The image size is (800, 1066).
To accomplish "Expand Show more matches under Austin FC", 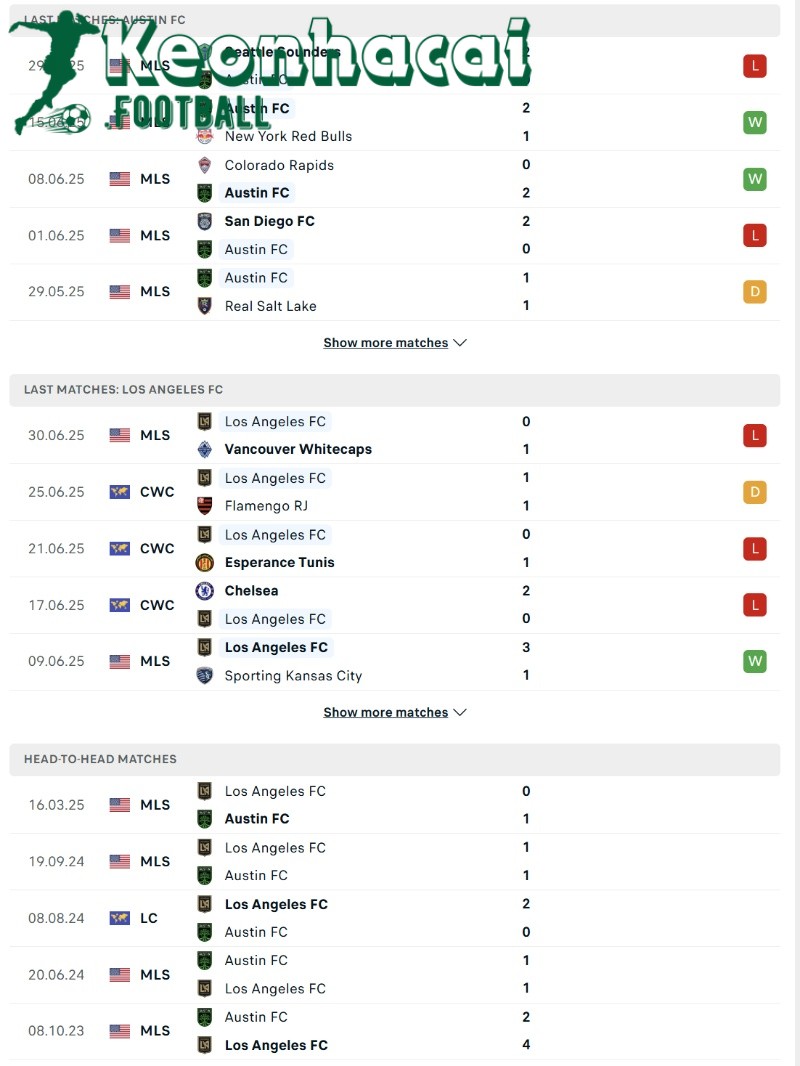I will pos(394,343).
